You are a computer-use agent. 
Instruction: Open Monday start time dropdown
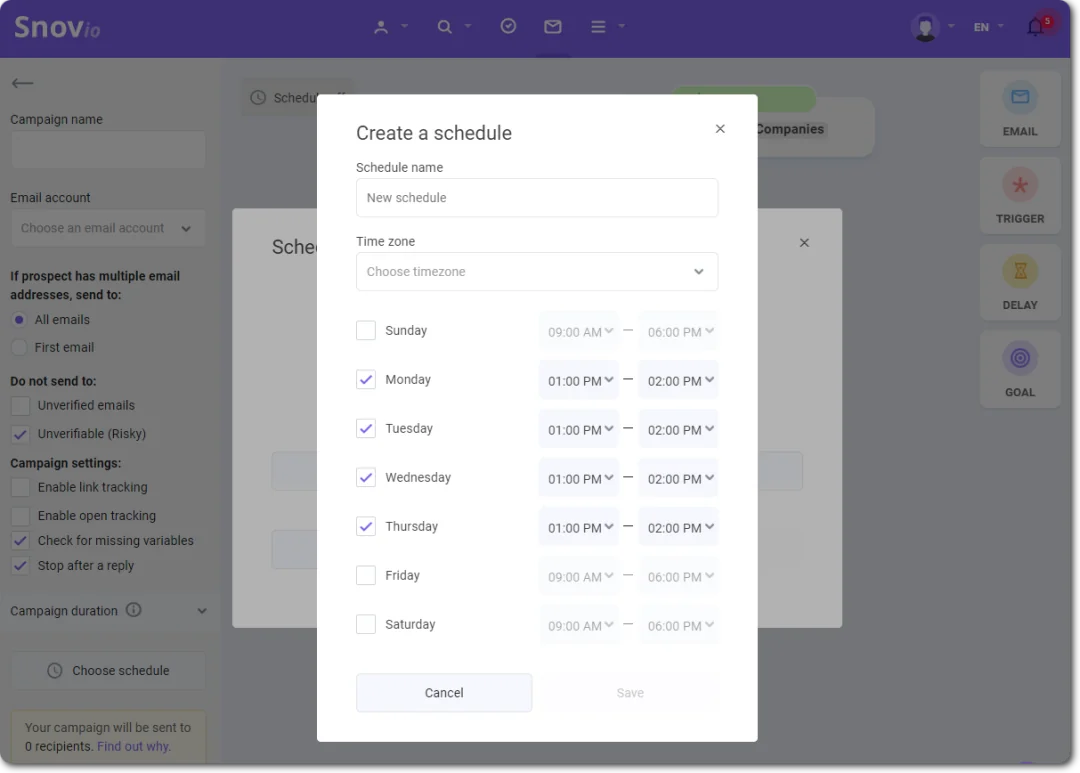(x=579, y=380)
